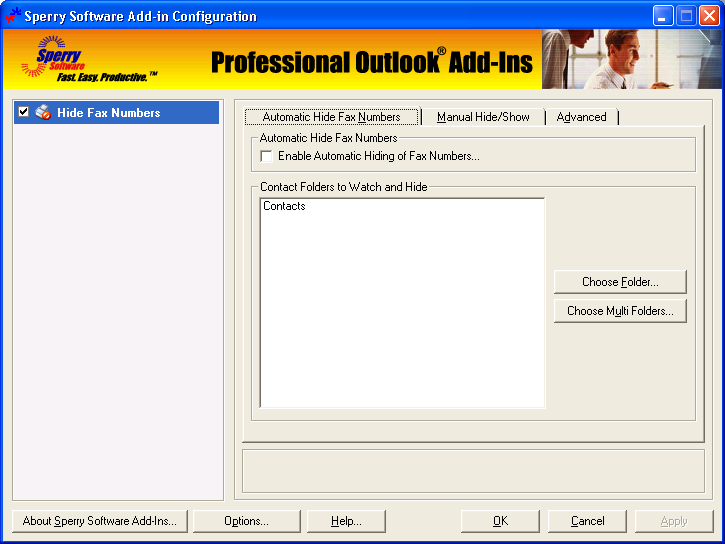
Task: Click the disabled Apply button
Action: tap(674, 521)
